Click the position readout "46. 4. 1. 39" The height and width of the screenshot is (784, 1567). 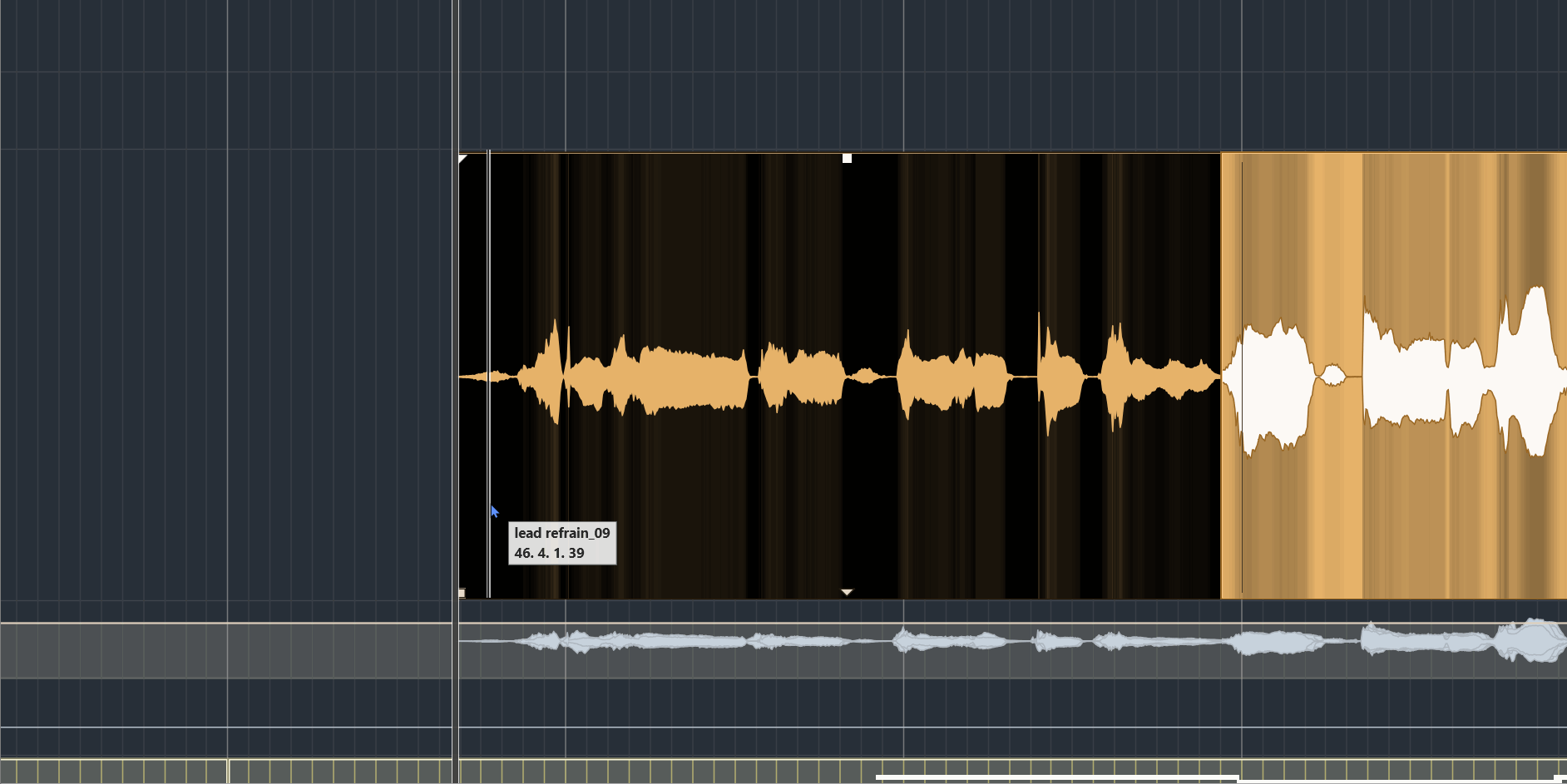[549, 553]
